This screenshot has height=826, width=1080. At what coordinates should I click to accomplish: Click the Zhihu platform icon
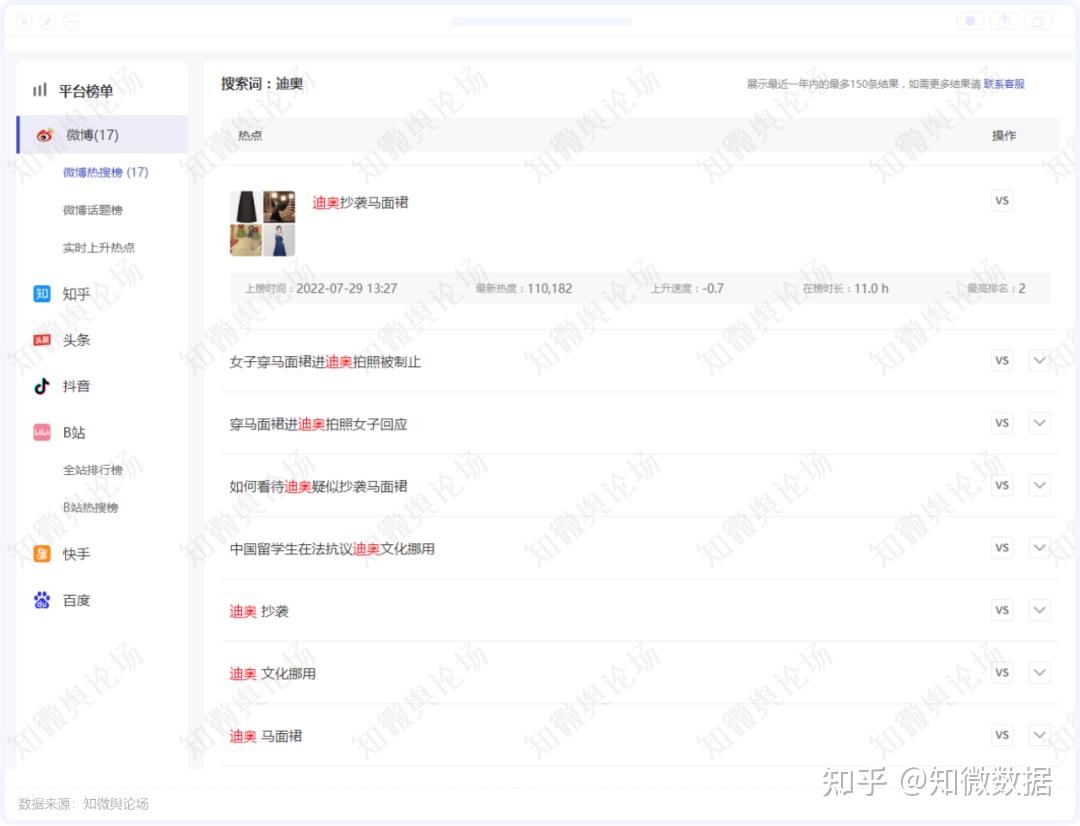tap(42, 294)
